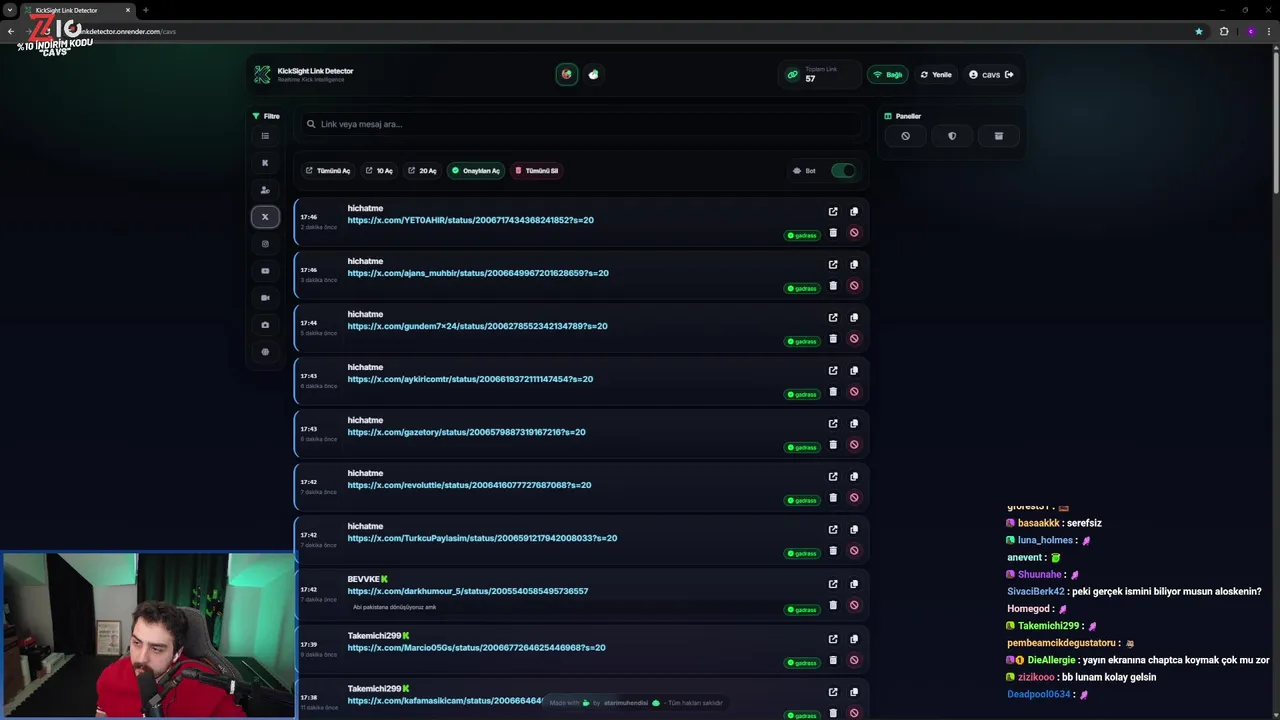Click the Yenile refresh button
Screen dimensions: 1280x720
[936, 75]
